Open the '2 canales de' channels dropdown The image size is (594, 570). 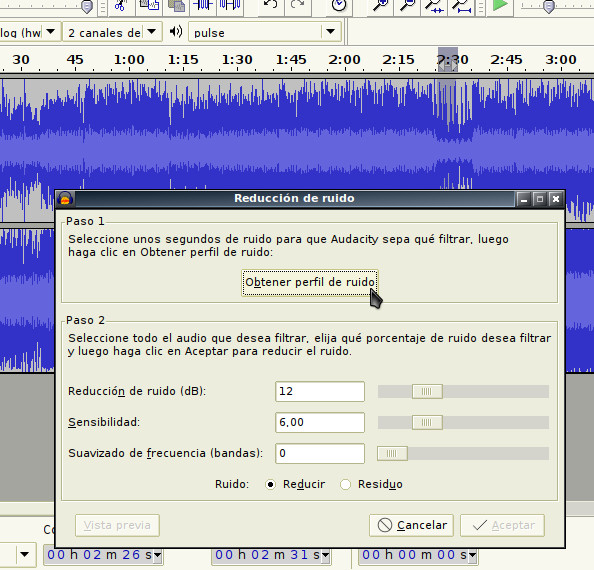coord(151,32)
